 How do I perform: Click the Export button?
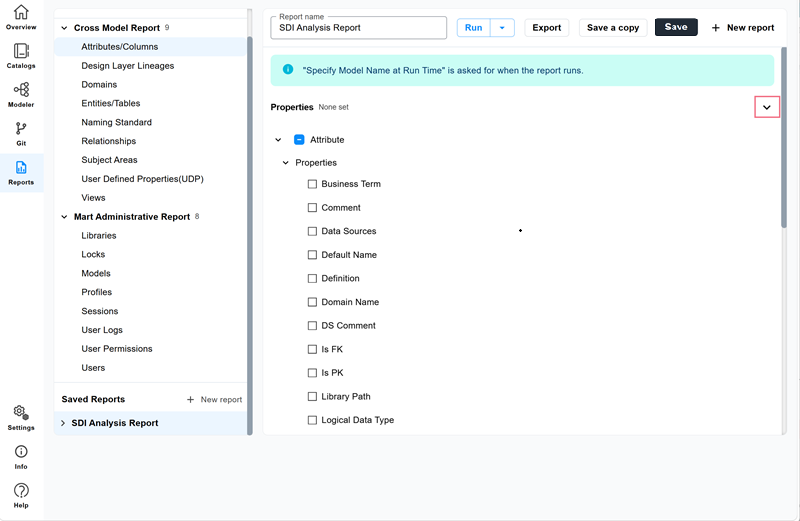(546, 28)
